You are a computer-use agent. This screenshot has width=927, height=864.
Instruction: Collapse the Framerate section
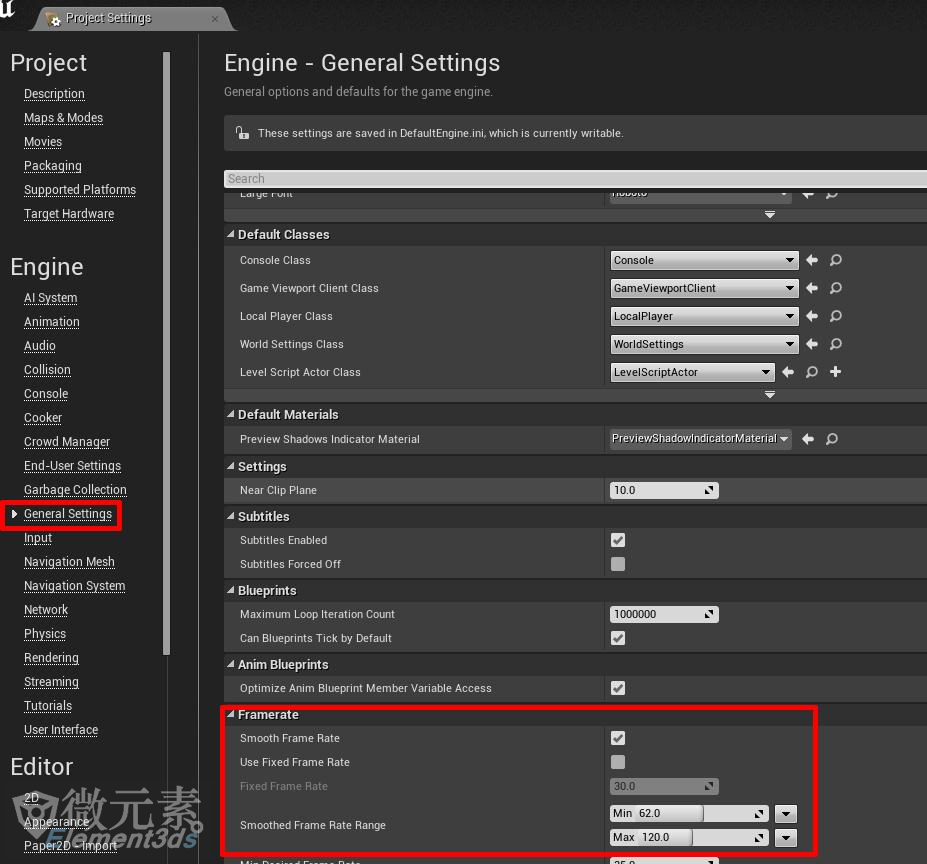(x=231, y=714)
